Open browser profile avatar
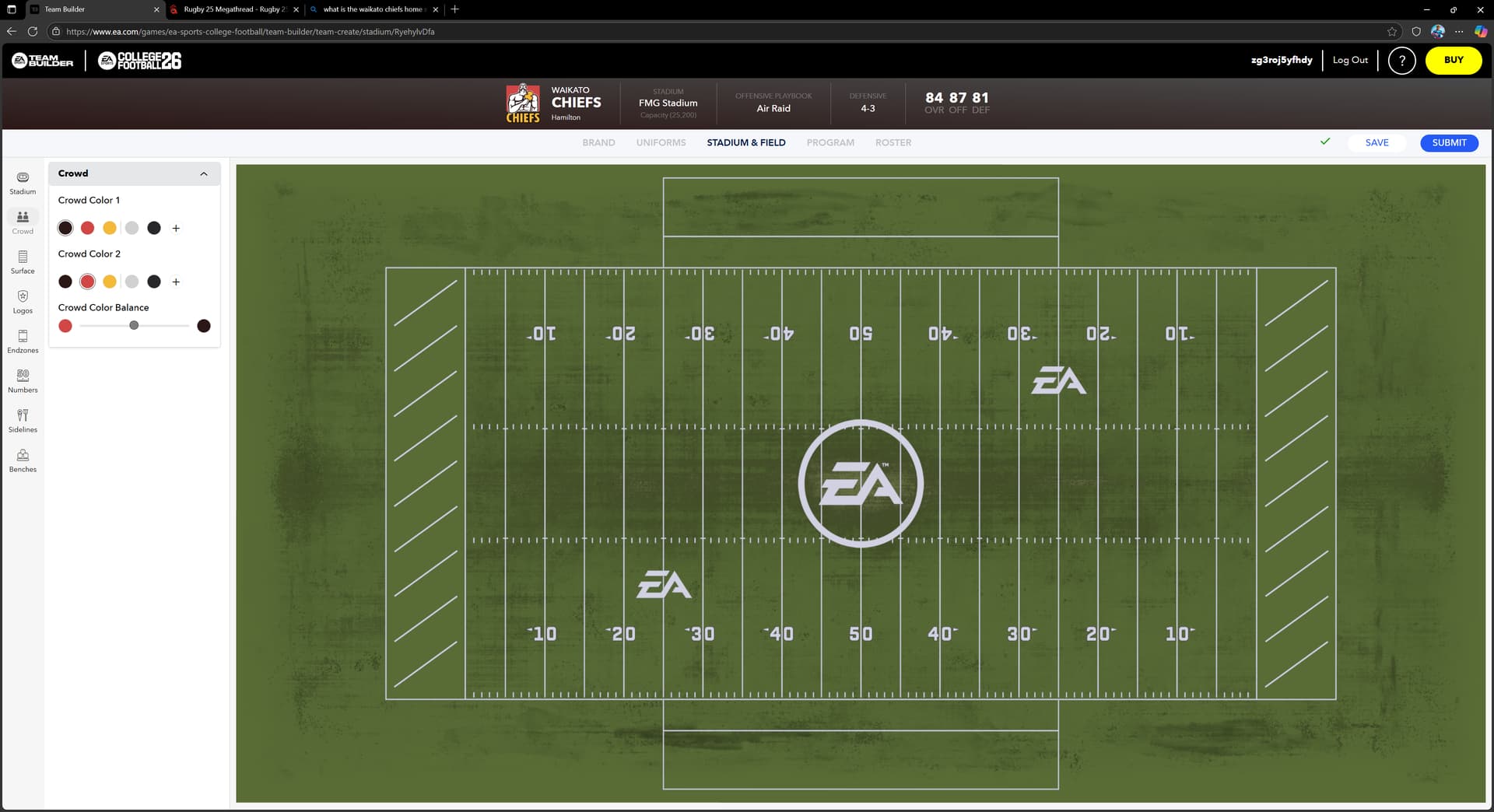Viewport: 1494px width, 812px height. coord(1438,31)
